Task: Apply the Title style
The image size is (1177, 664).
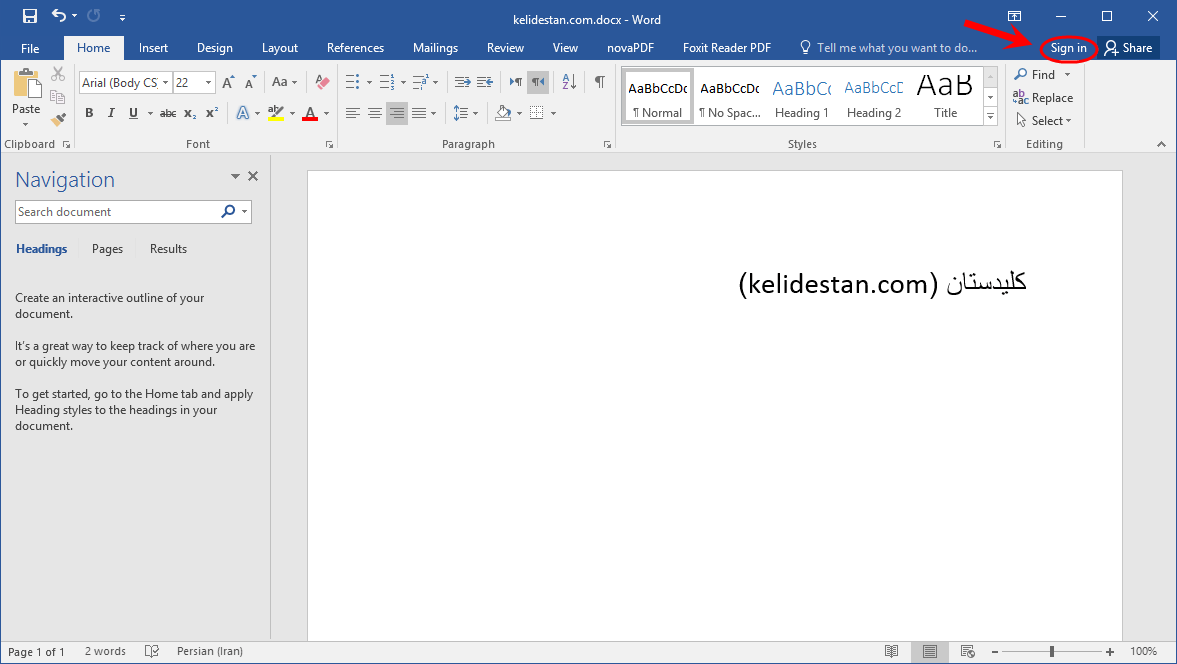Action: (945, 98)
